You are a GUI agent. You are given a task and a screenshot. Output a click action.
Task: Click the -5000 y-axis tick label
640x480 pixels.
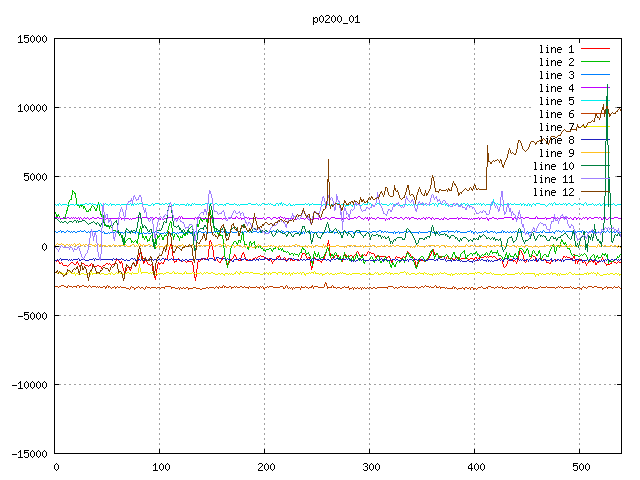point(31,315)
